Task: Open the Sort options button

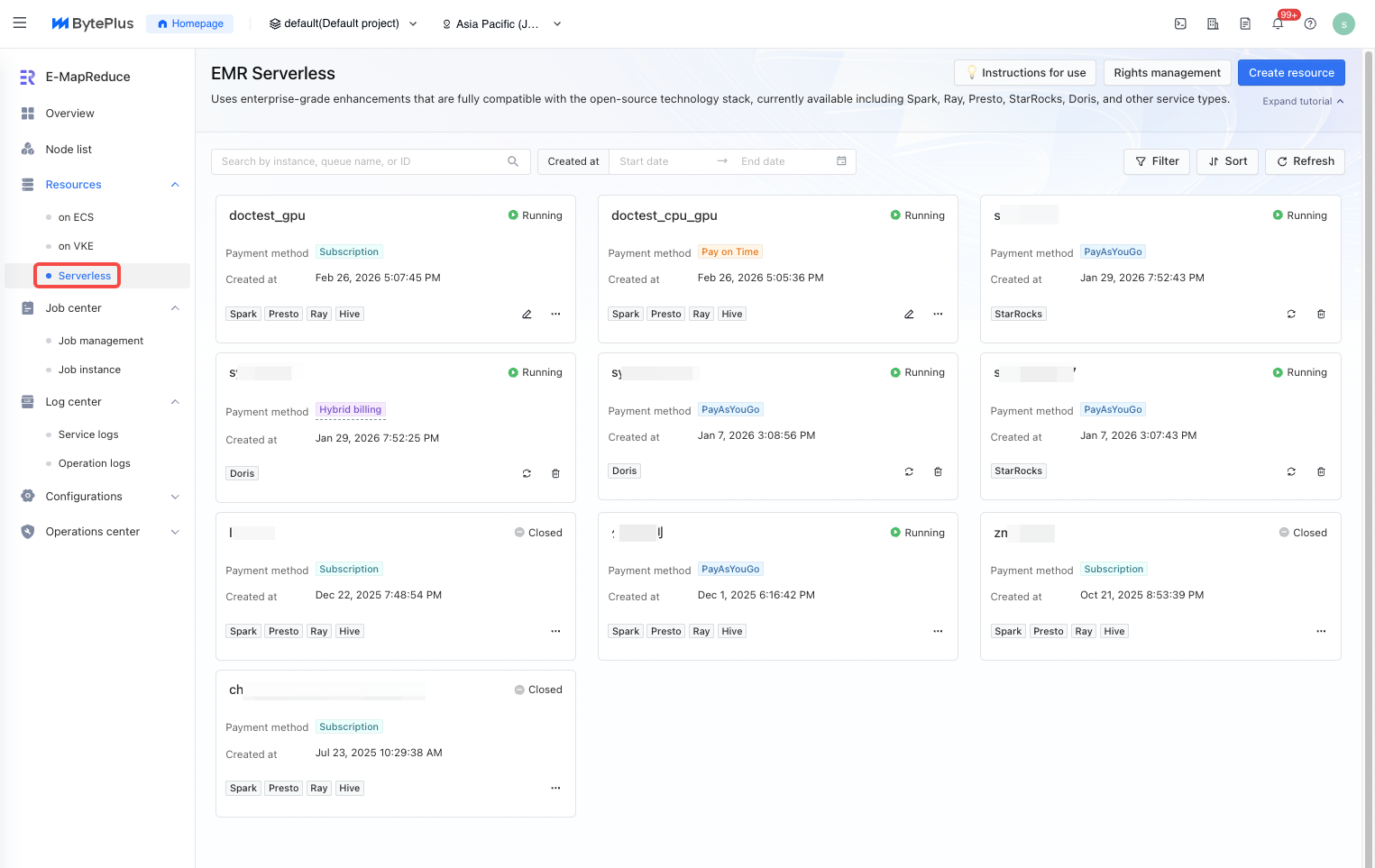Action: [1227, 161]
